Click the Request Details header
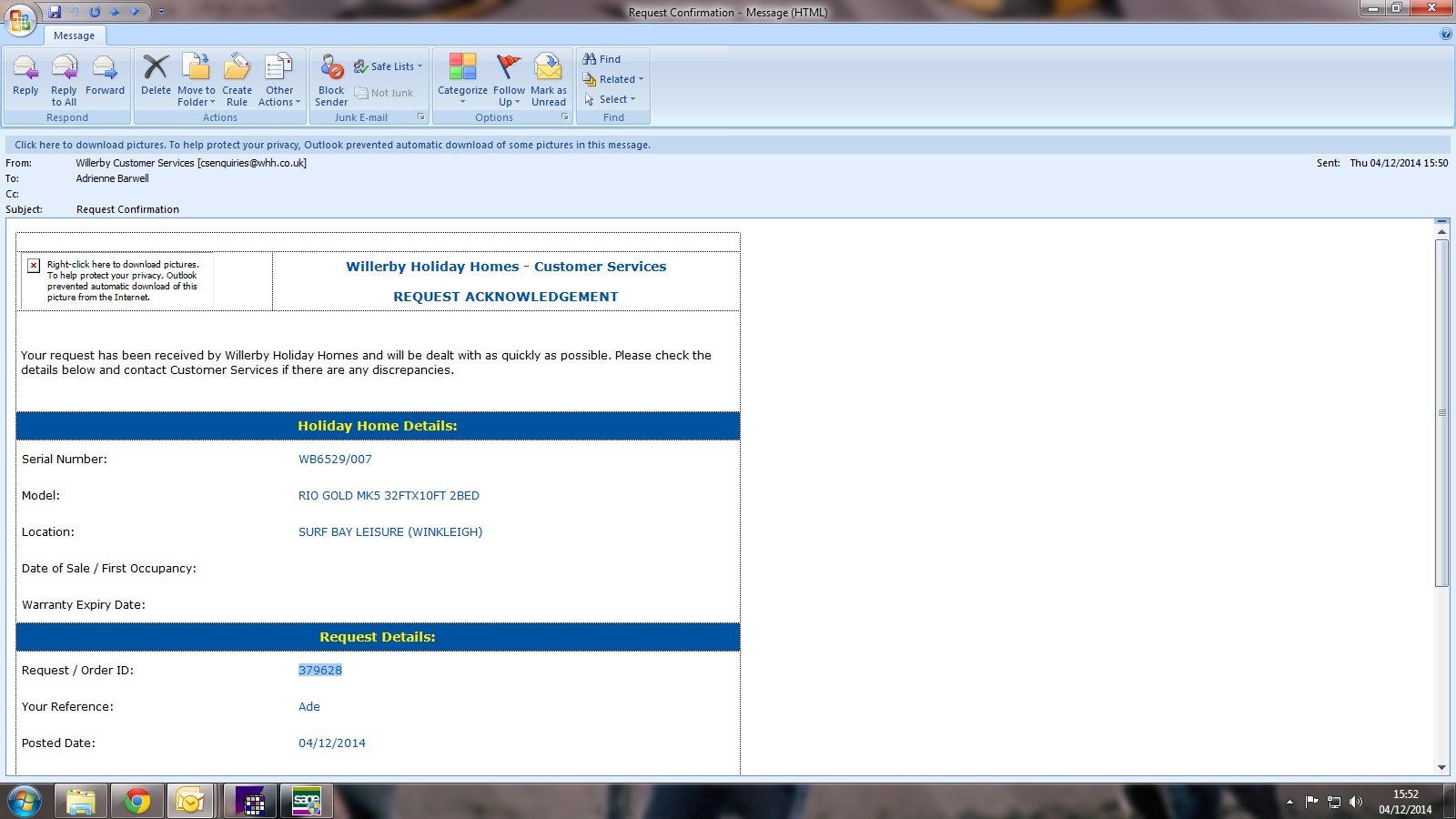The image size is (1456, 819). point(378,637)
